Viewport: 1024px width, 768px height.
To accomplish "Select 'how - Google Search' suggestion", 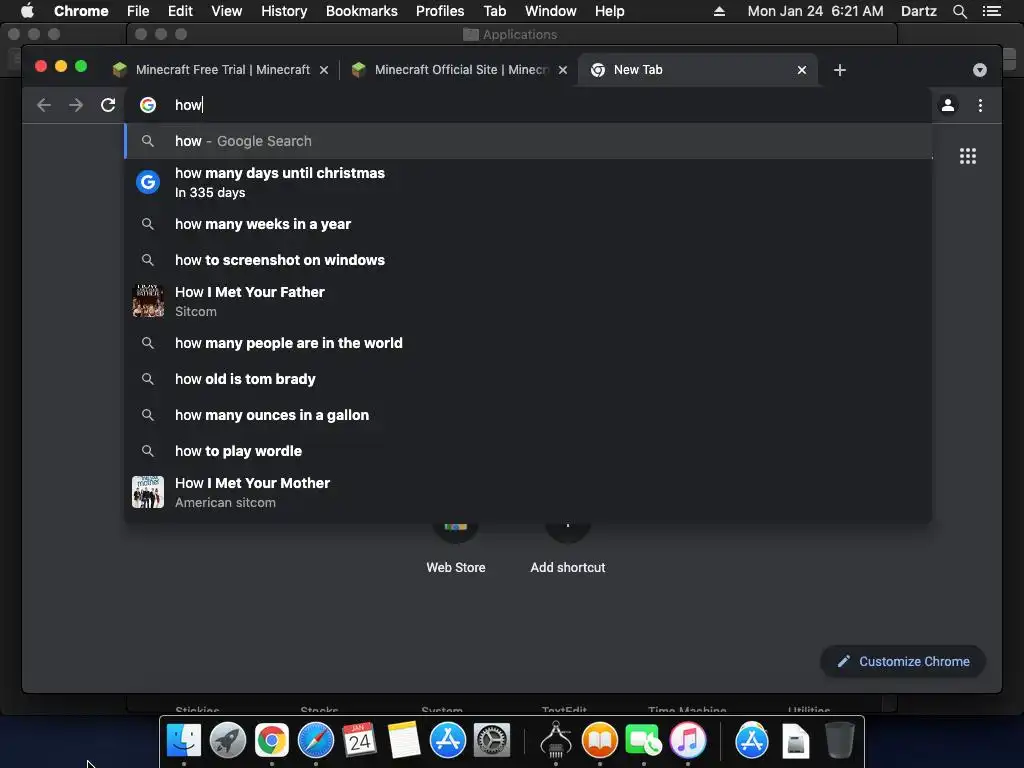I will pos(528,141).
